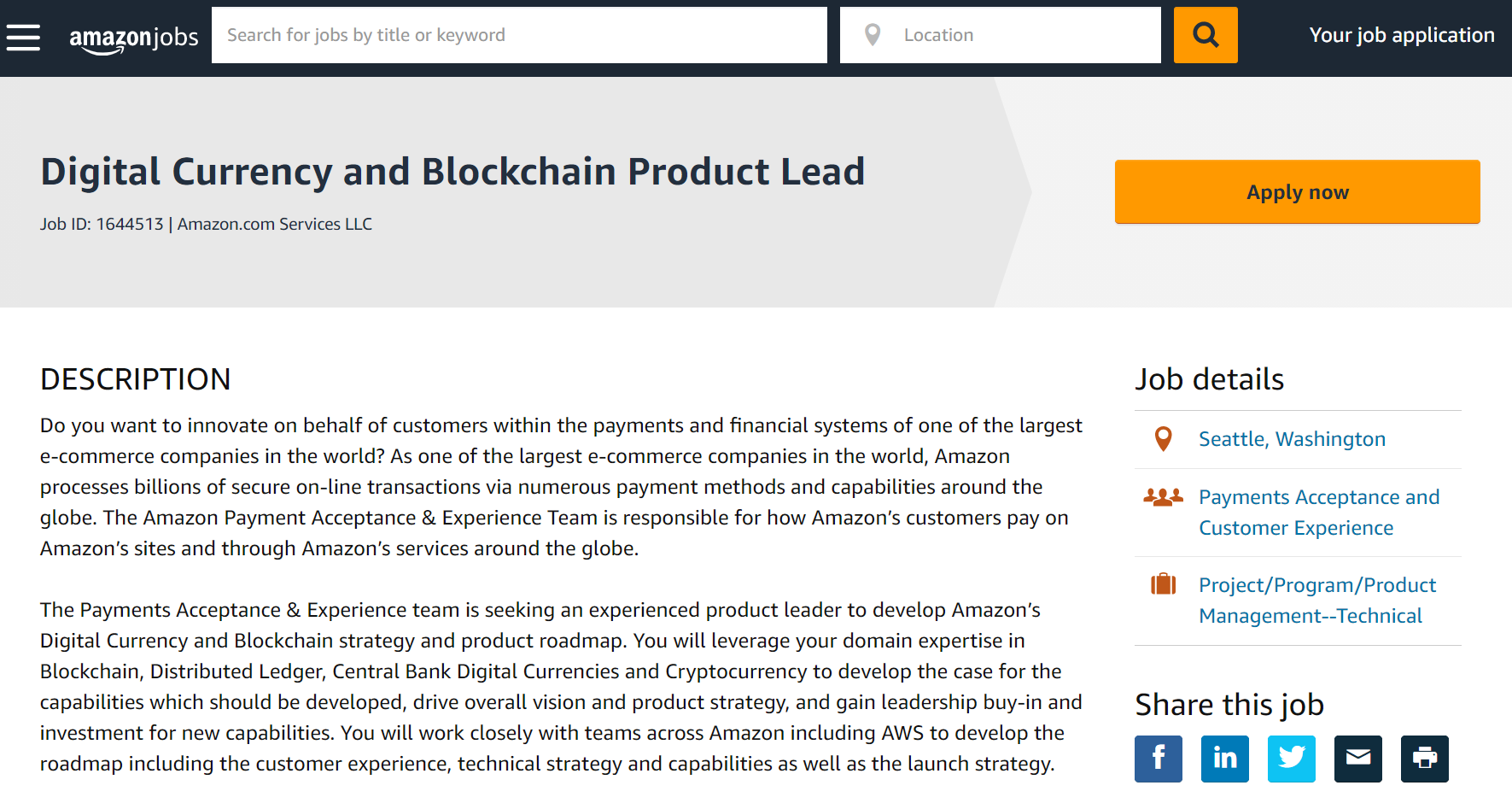The height and width of the screenshot is (803, 1512).
Task: Share this job on LinkedIn
Action: click(1224, 759)
